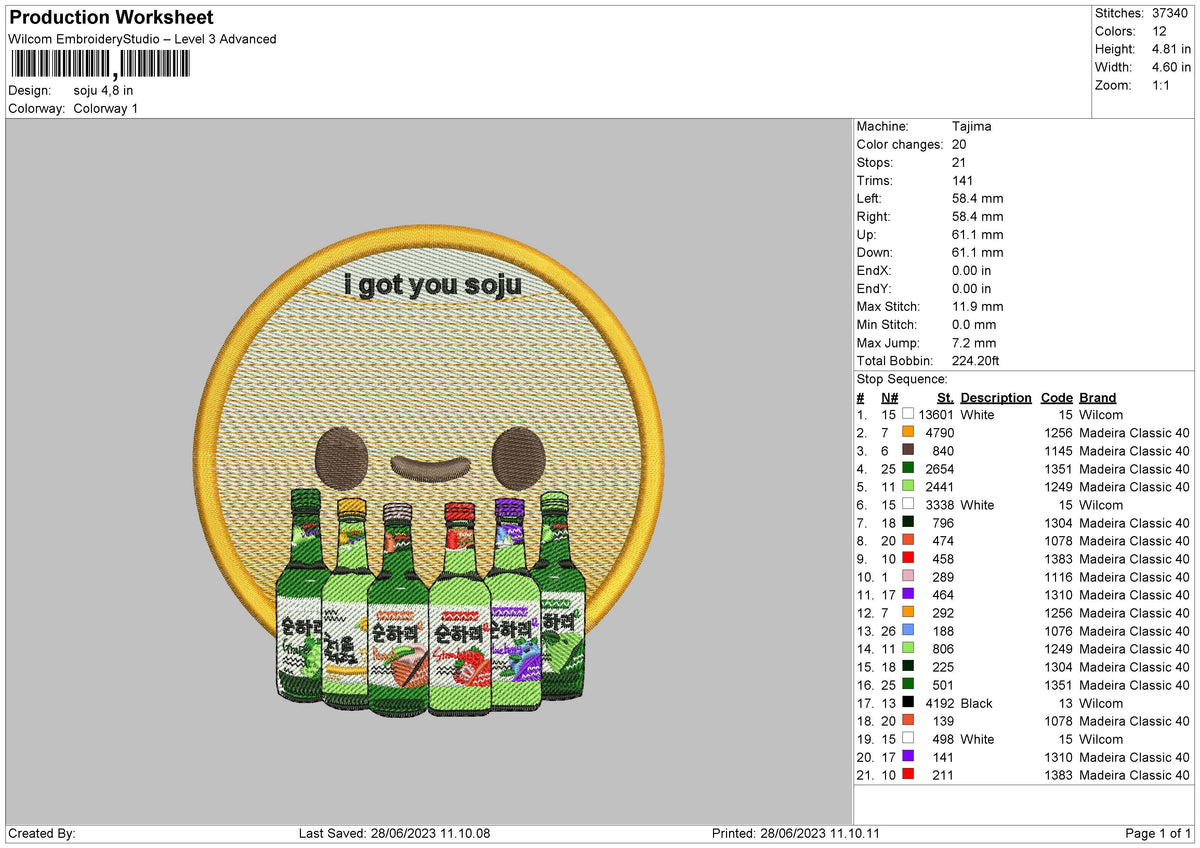The height and width of the screenshot is (848, 1200).
Task: Click the Trims value 141
Action: coord(964,180)
